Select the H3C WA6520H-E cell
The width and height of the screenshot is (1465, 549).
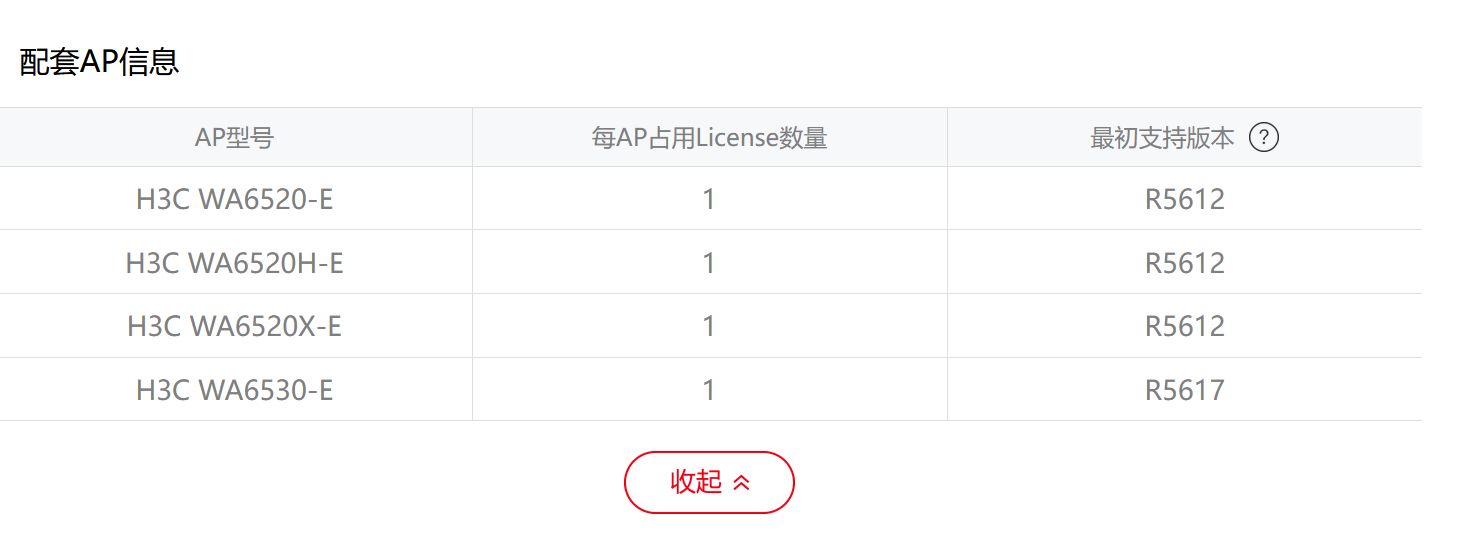(235, 263)
